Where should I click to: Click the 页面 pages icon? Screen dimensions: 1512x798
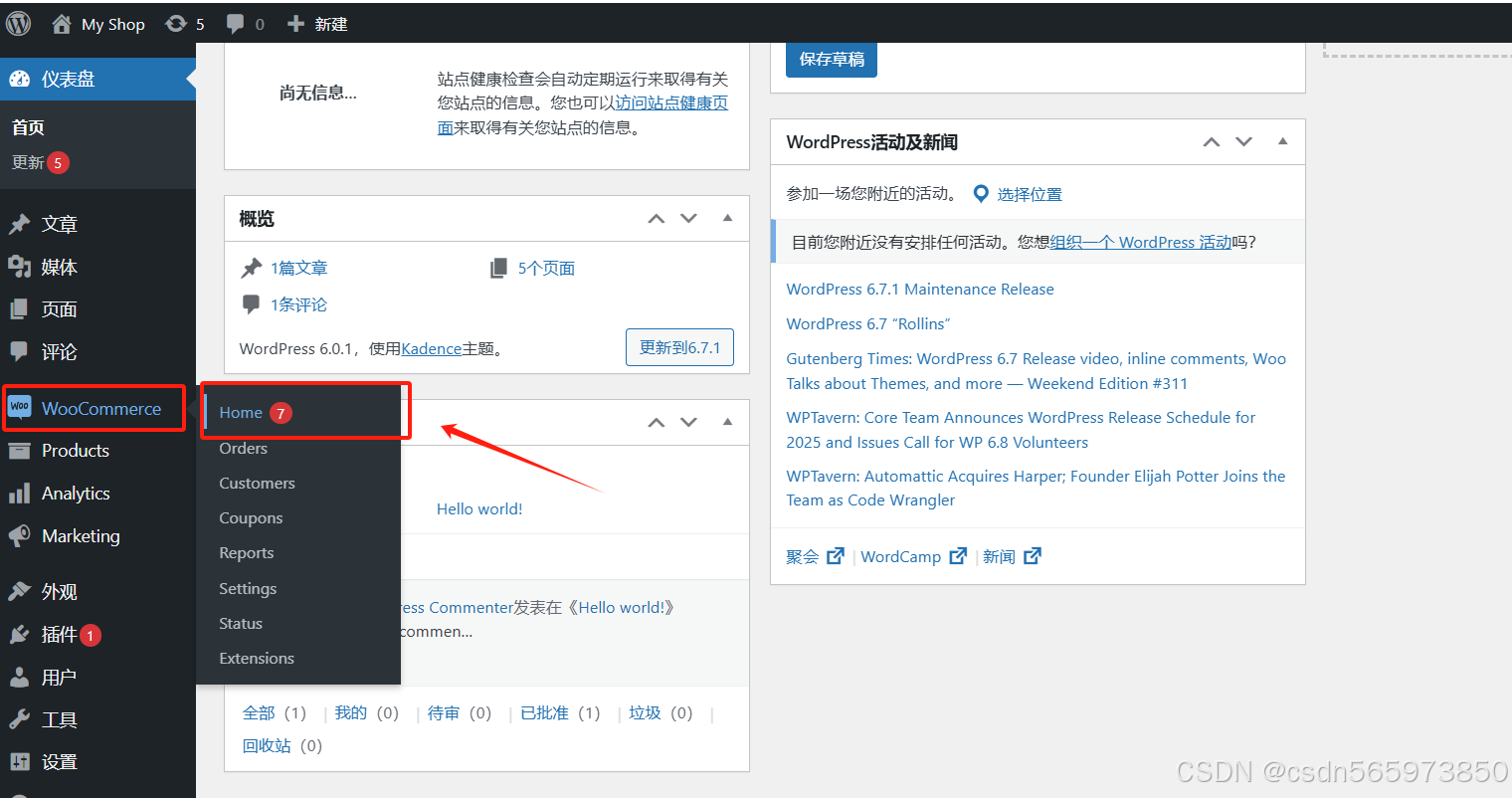point(20,309)
